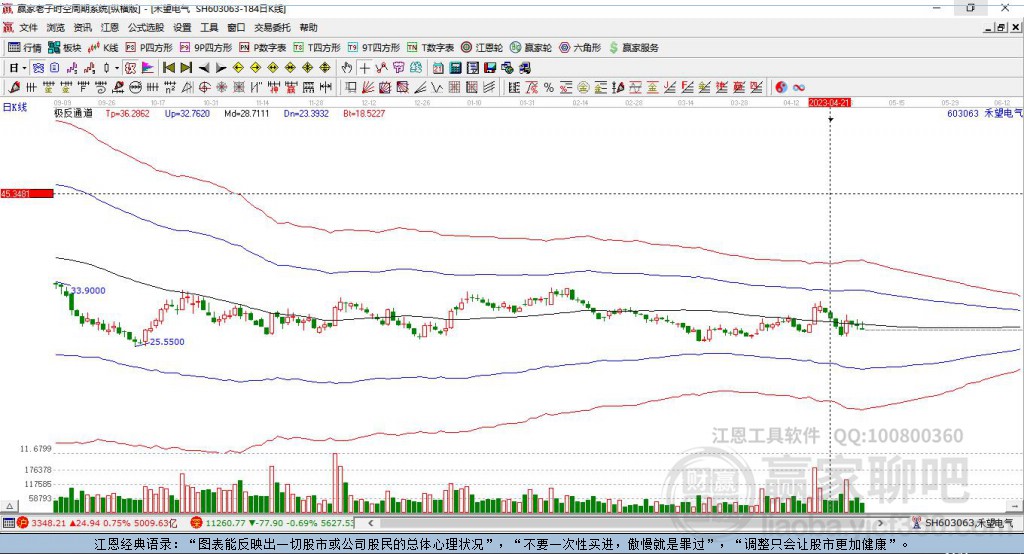
Task: Open the T数字表 tool
Action: (x=430, y=48)
